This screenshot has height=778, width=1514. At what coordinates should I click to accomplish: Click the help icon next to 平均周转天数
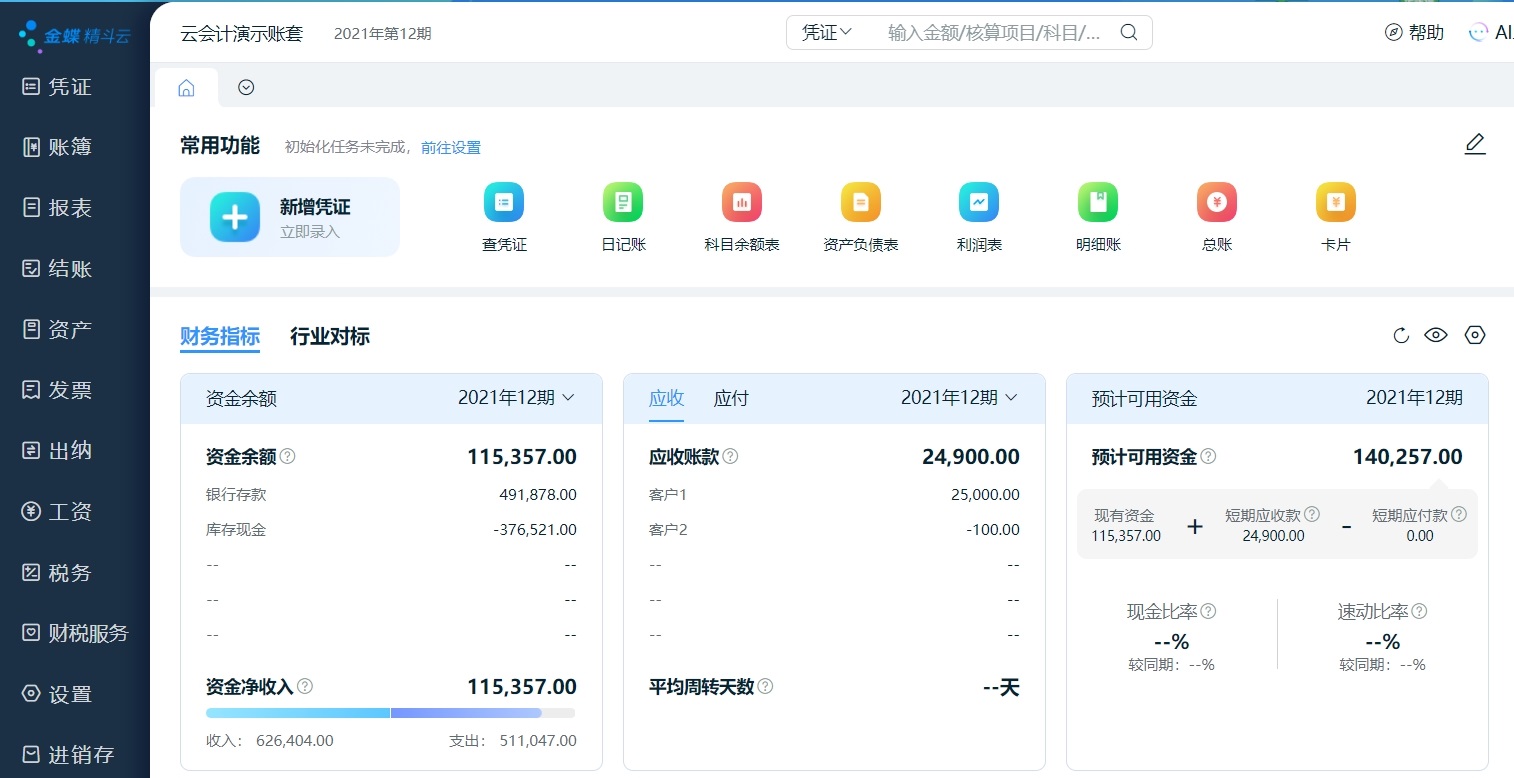765,686
